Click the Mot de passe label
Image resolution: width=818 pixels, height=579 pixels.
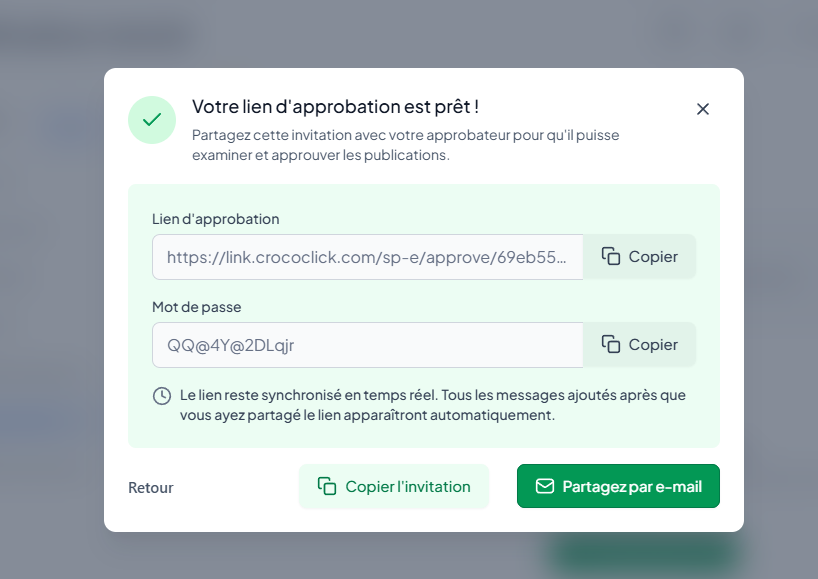(x=197, y=307)
